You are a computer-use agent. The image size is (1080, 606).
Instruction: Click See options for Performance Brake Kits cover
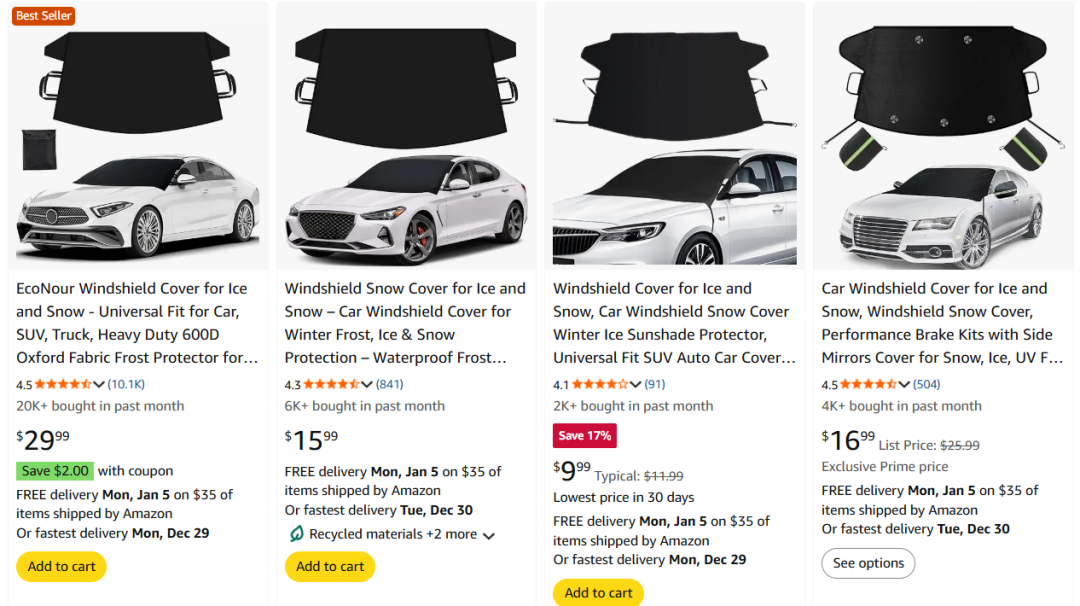(x=868, y=563)
